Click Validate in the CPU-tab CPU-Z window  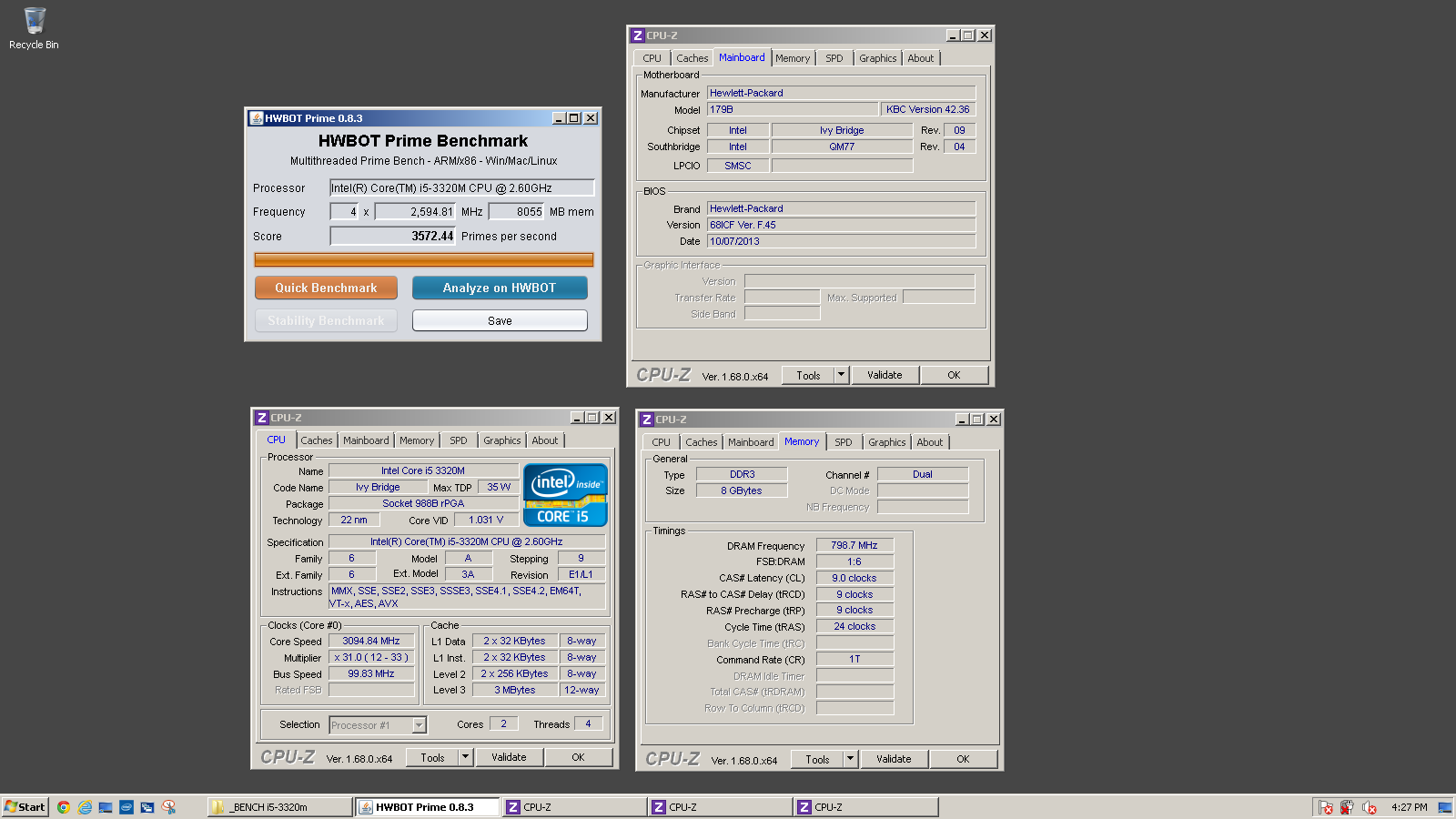click(x=509, y=757)
